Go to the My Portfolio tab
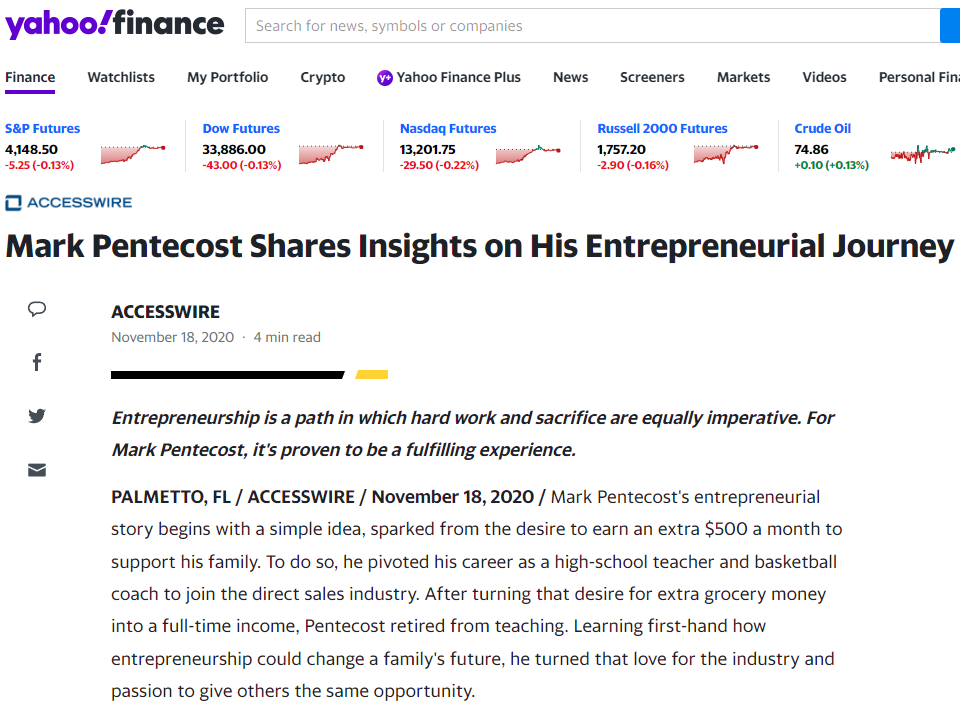Viewport: 960px width, 706px height. 228,77
